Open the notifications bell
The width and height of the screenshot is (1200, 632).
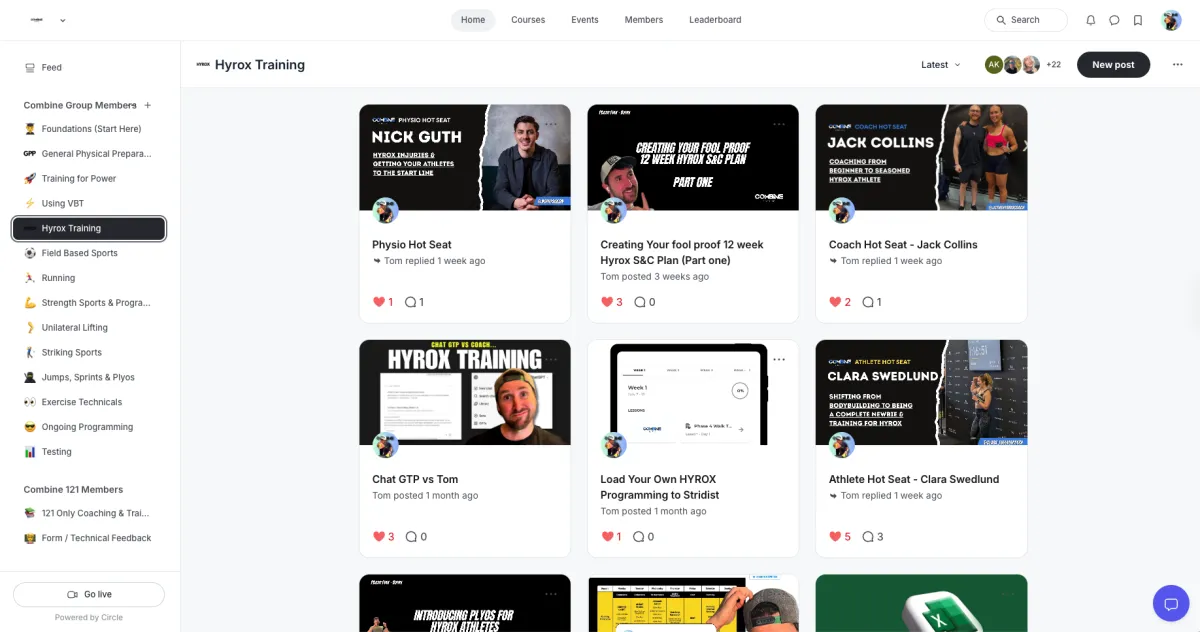[1090, 20]
